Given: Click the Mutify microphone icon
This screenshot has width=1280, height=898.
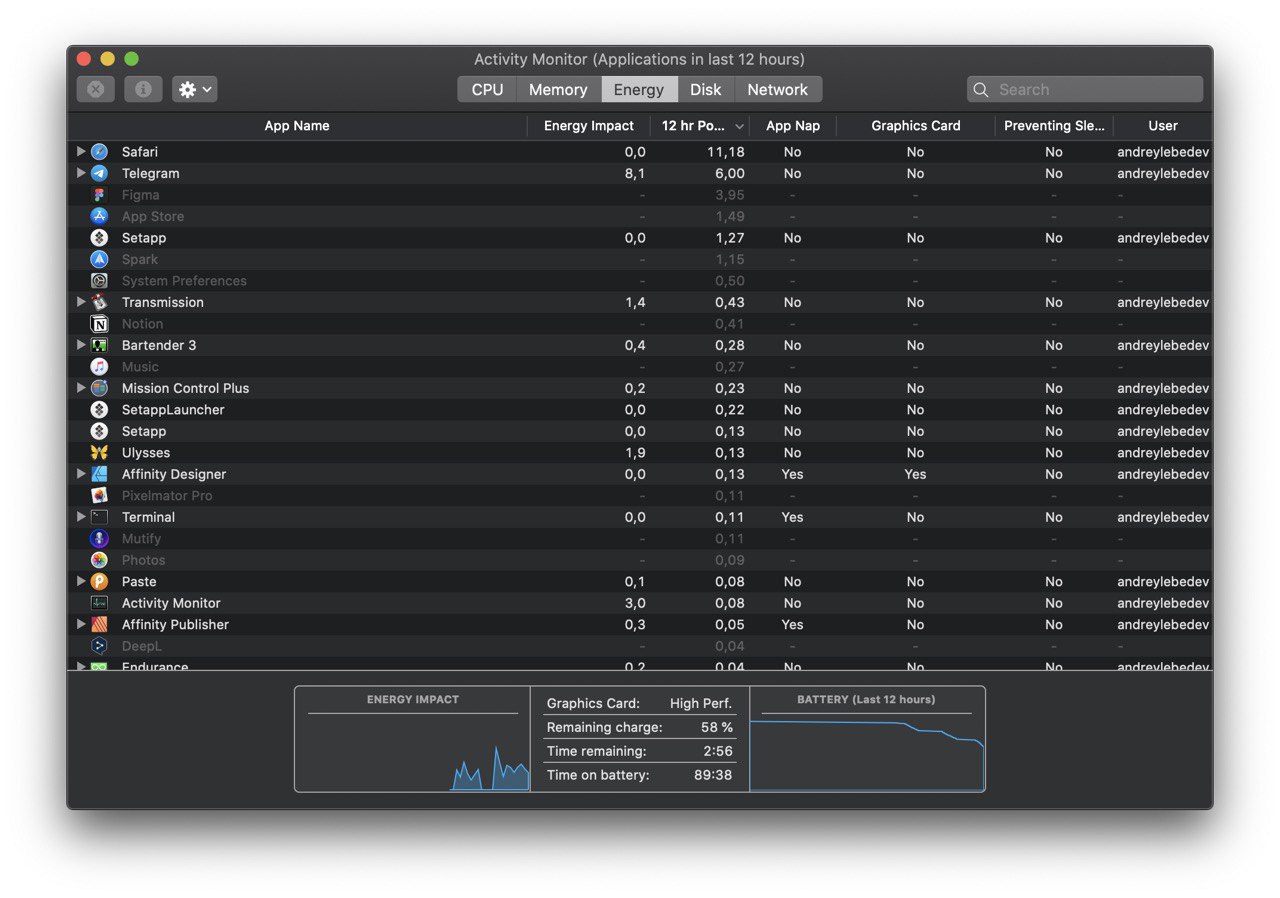Looking at the screenshot, I should [99, 539].
